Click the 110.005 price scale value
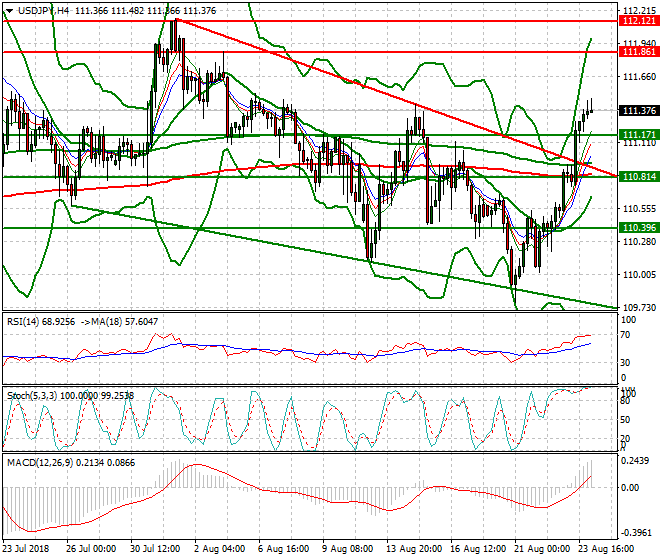 (x=639, y=275)
